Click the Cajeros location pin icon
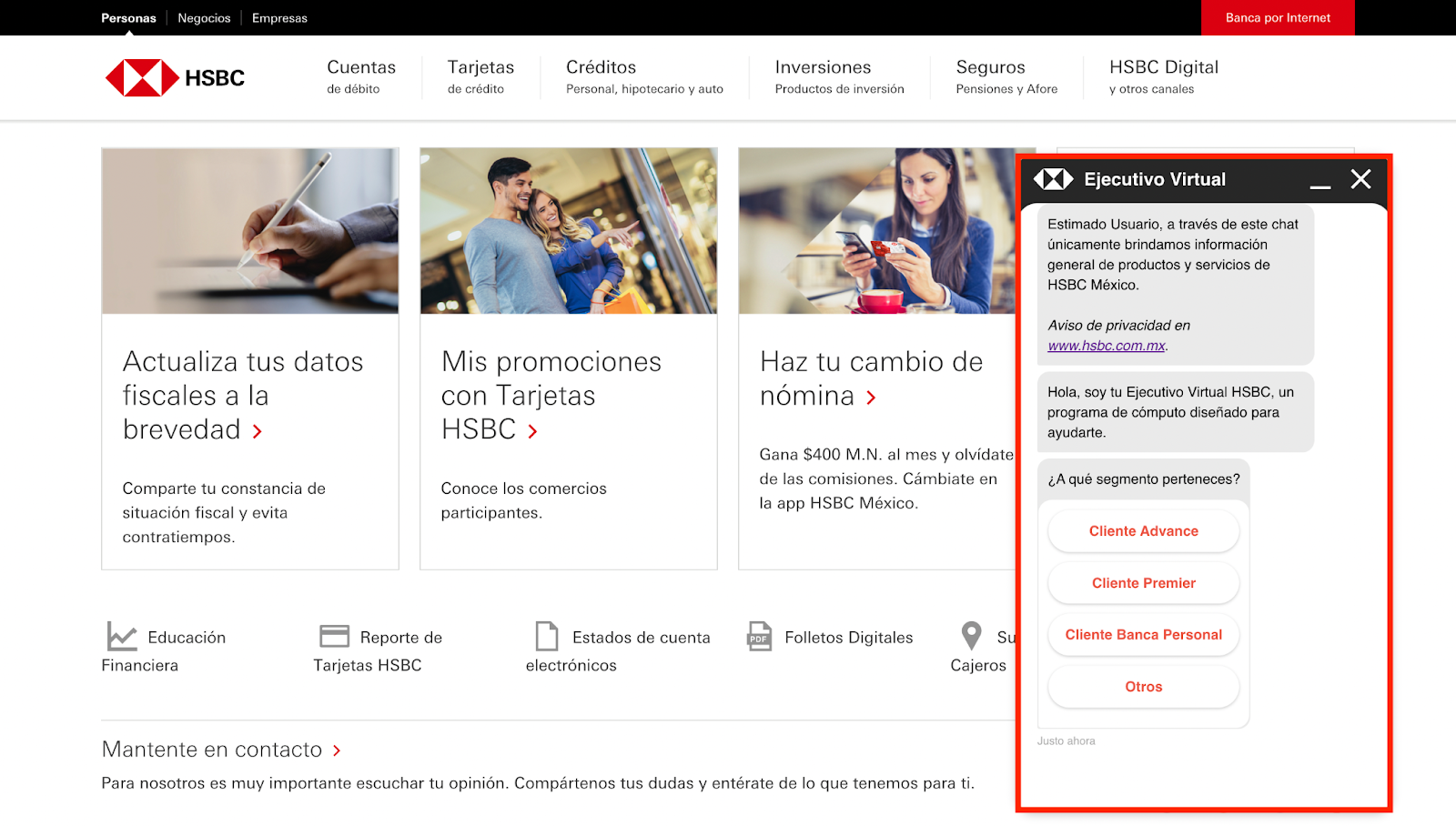 coord(971,635)
